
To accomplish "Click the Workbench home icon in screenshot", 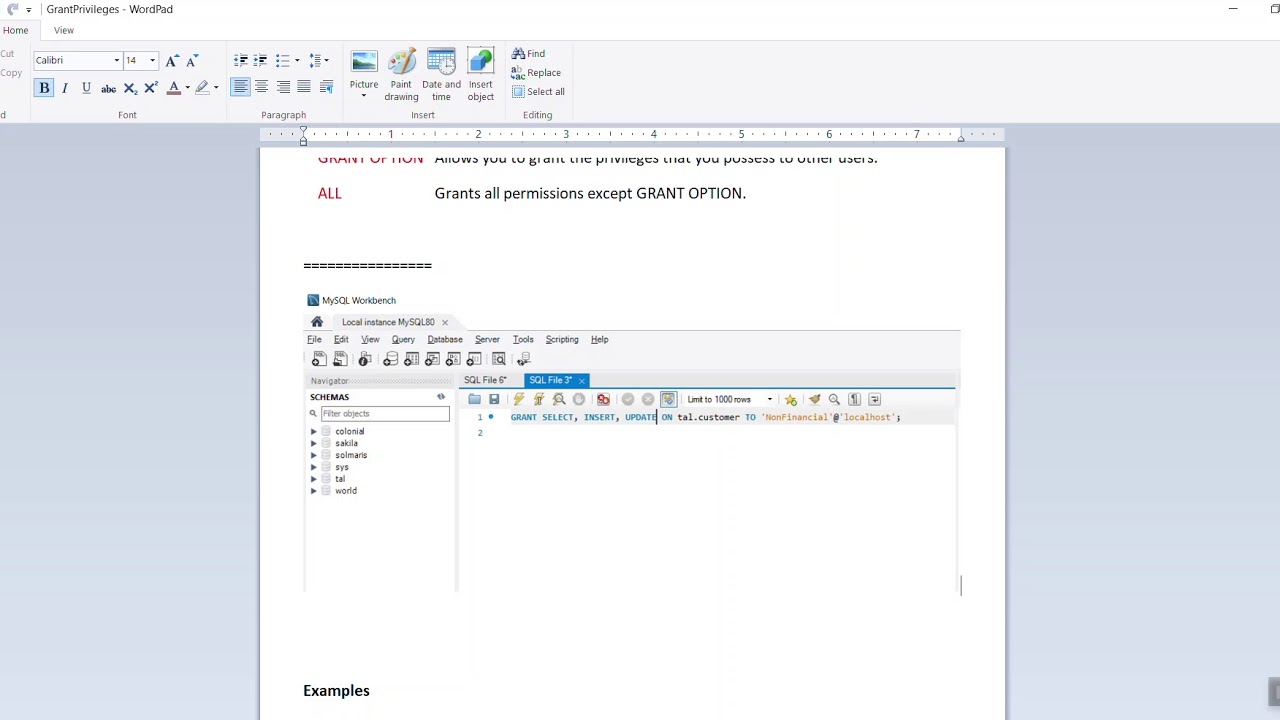I will [x=317, y=322].
